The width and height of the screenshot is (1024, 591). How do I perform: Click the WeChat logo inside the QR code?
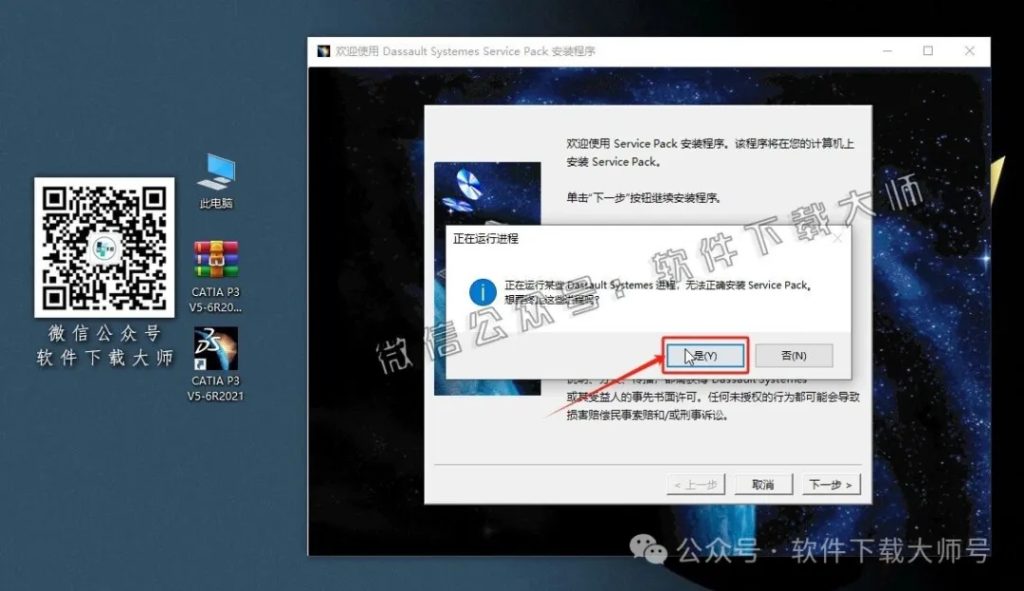(103, 247)
